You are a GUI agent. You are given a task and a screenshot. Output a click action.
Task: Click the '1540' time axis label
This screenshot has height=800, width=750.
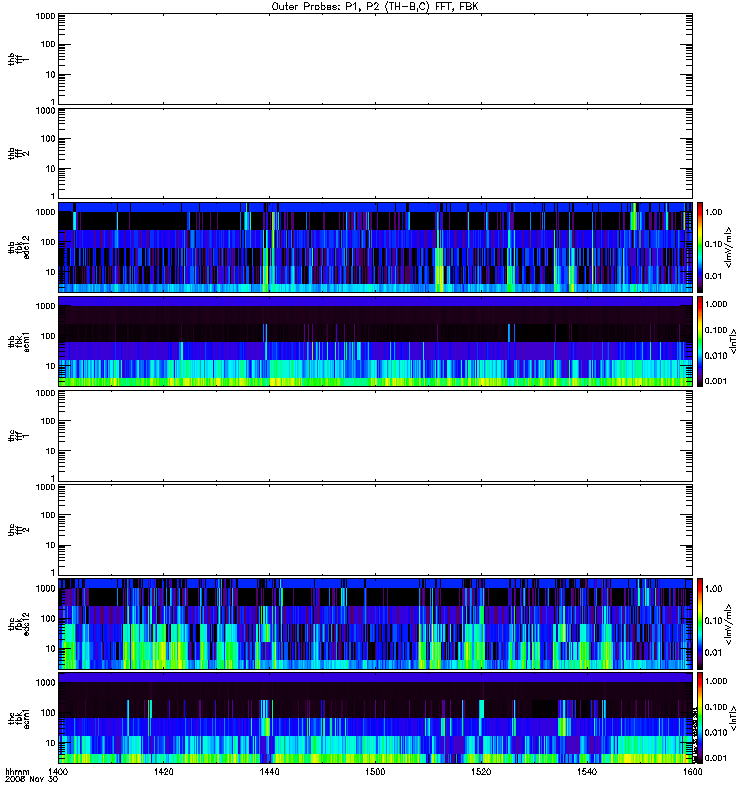(x=587, y=771)
